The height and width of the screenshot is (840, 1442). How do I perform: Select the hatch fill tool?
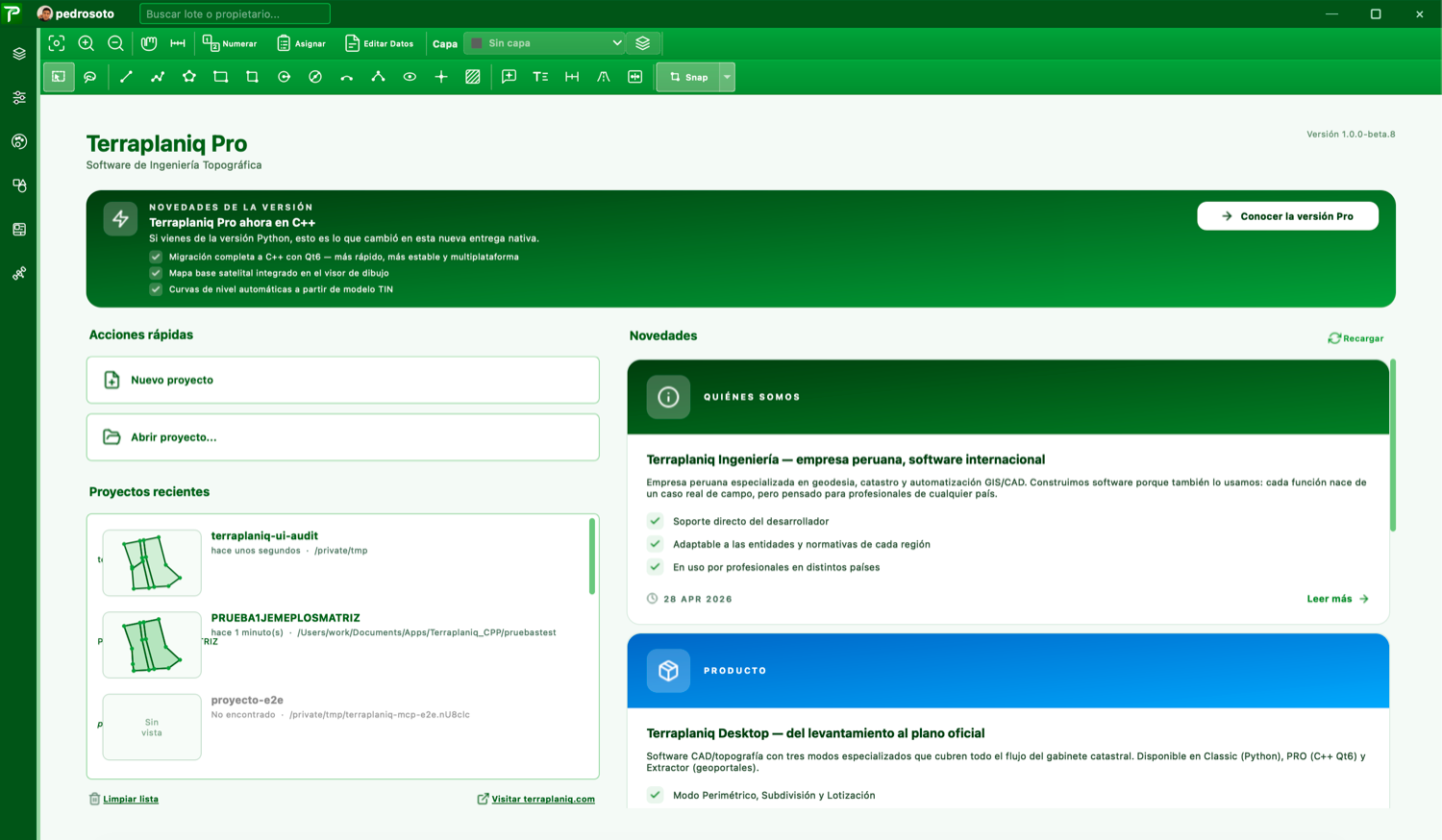pos(473,77)
